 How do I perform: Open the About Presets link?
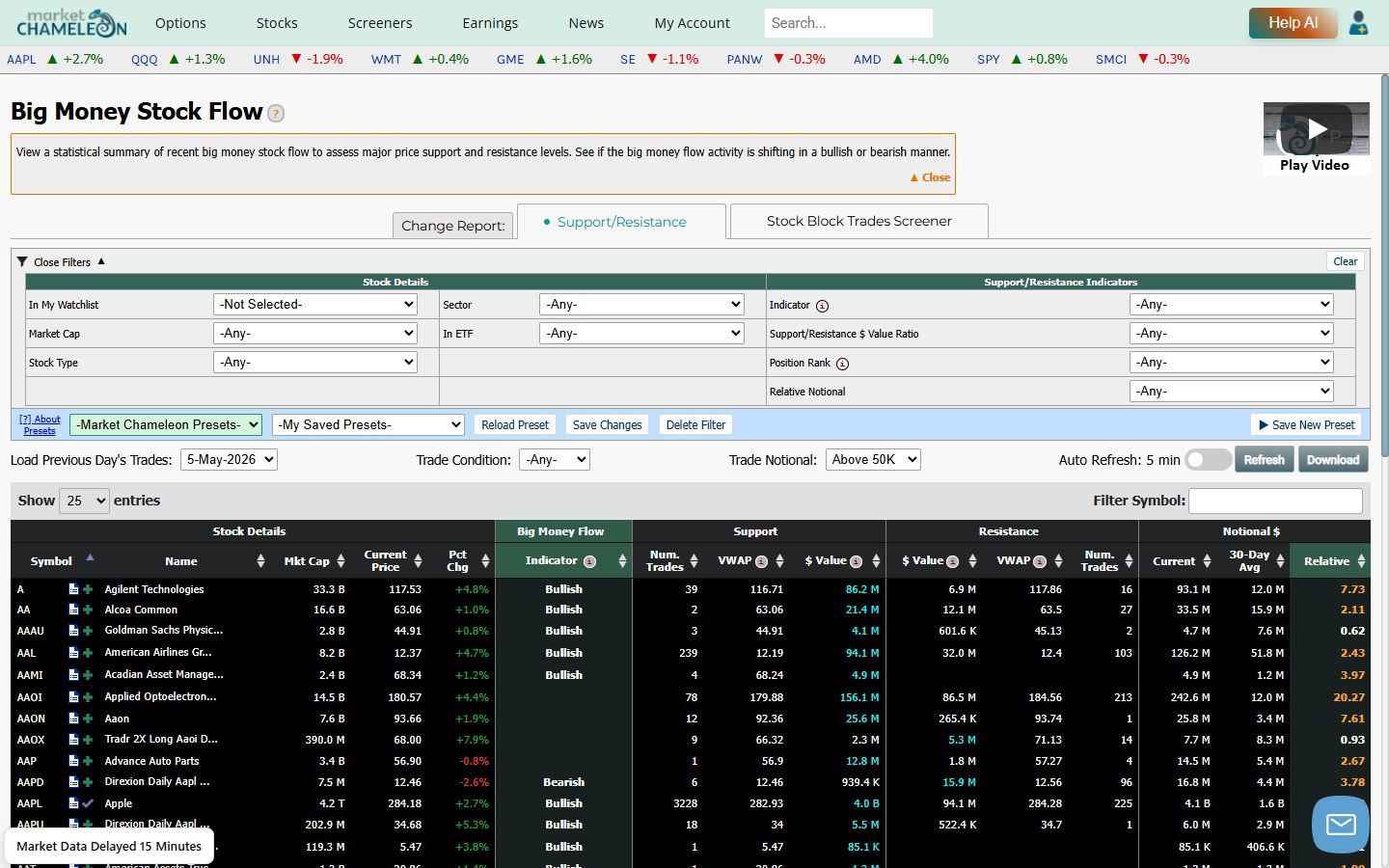(x=40, y=425)
